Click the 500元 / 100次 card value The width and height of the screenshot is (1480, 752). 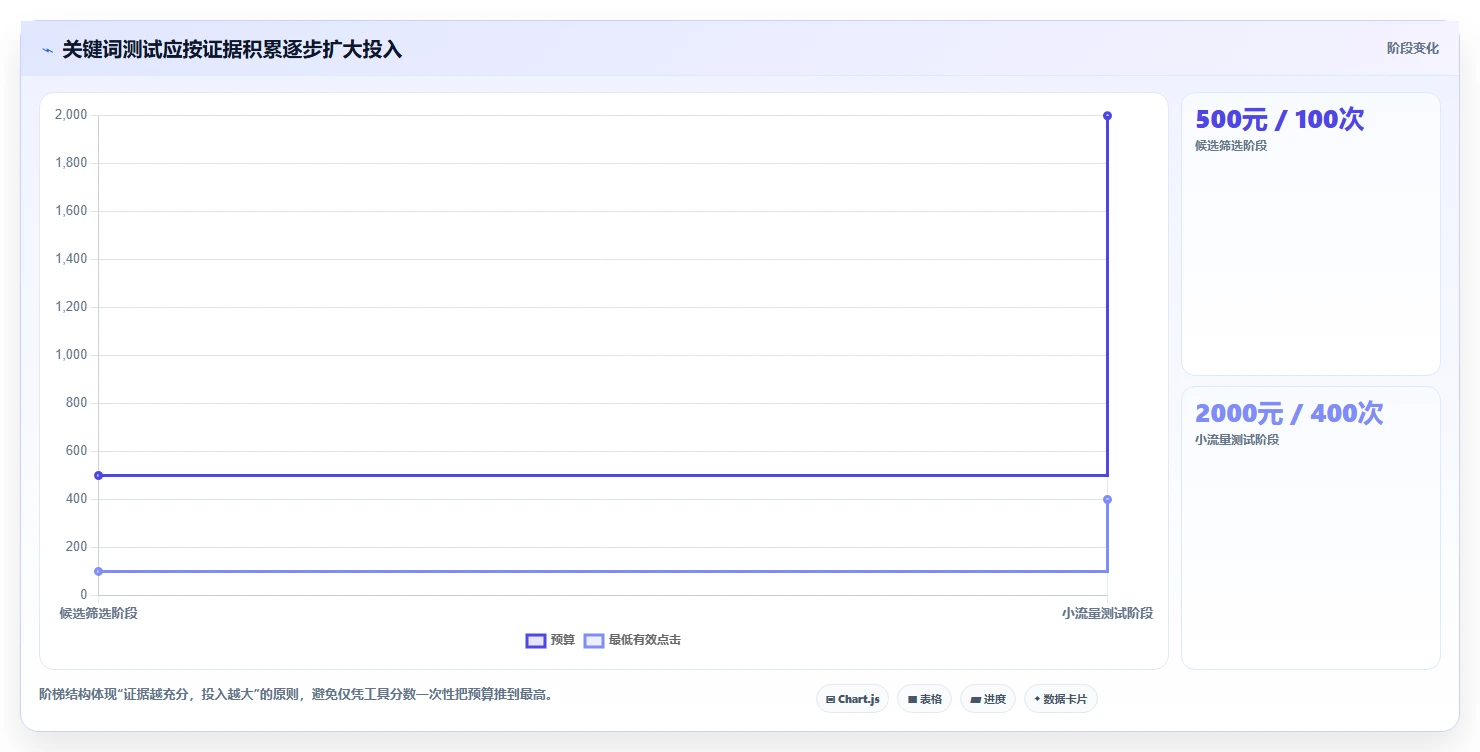pos(1279,119)
